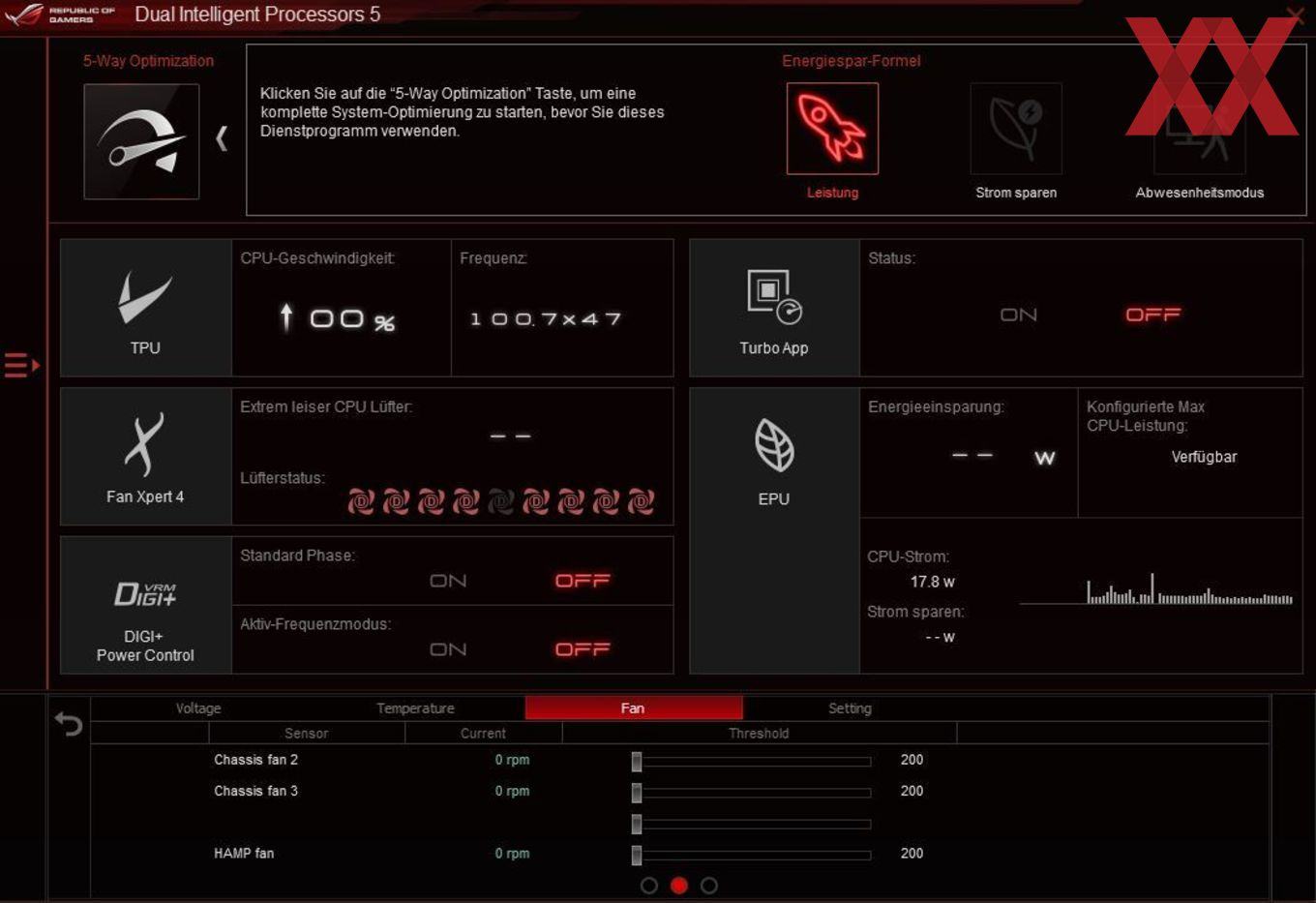Click the 17.8 w CPU-Strom value

(933, 582)
